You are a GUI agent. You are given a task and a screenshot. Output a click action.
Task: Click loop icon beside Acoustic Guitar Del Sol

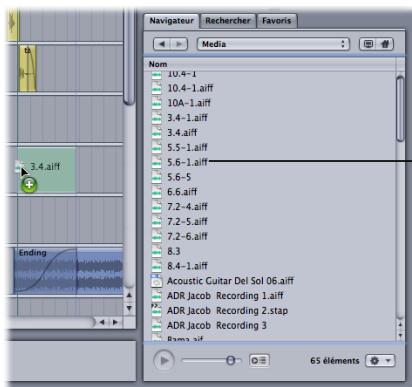click(156, 281)
